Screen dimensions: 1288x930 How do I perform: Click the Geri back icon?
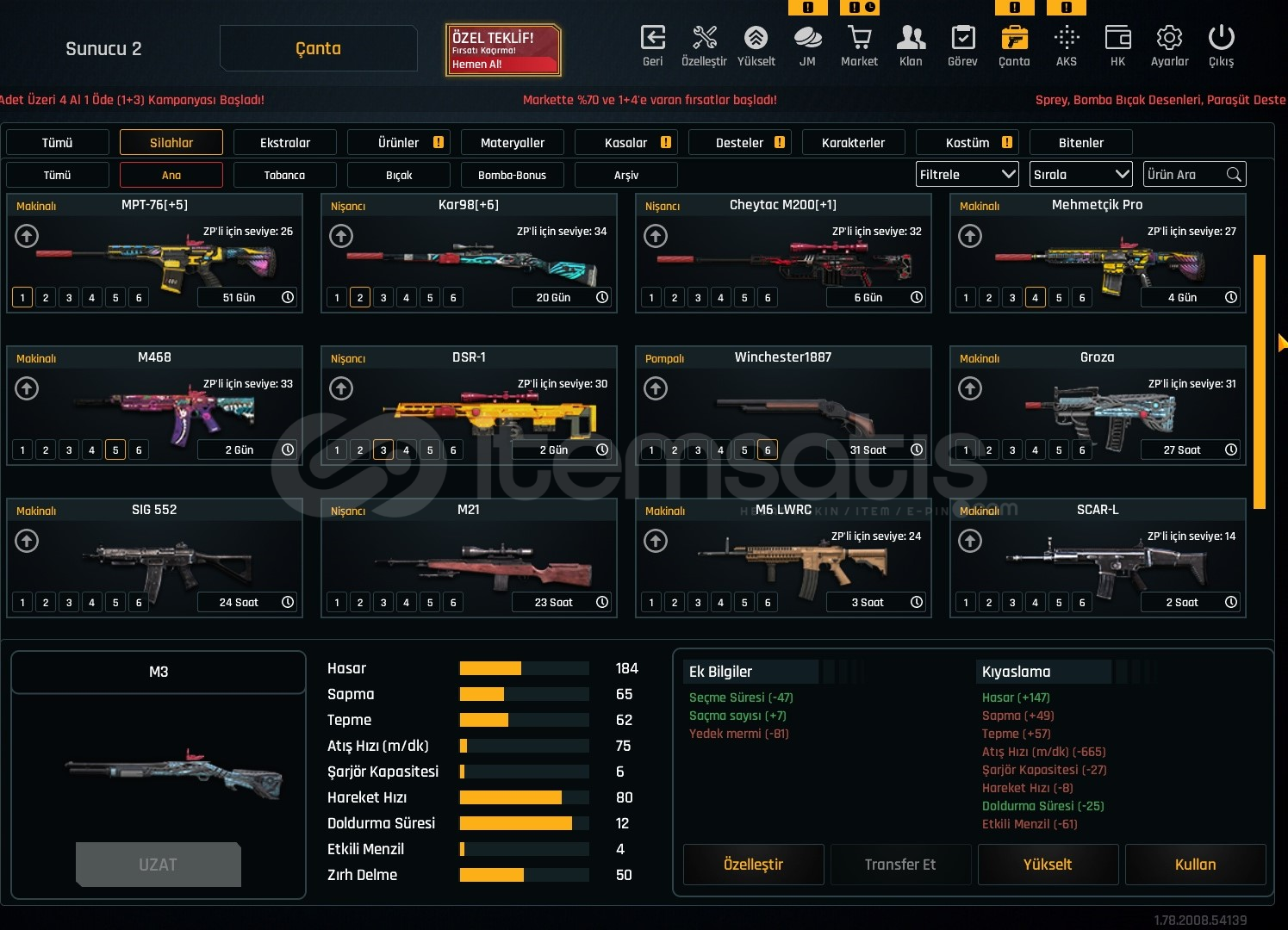(653, 38)
